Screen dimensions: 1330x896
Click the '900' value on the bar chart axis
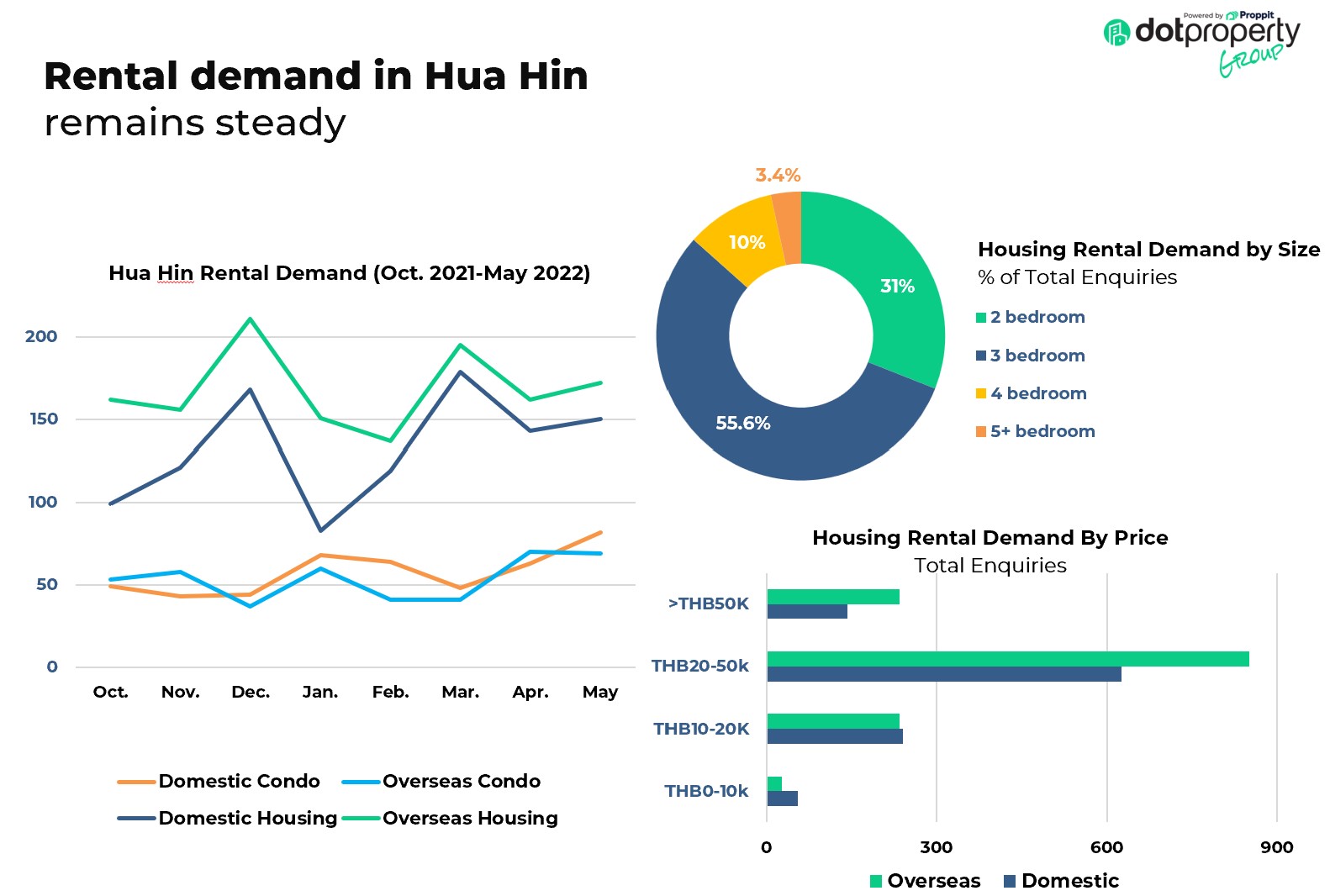tap(1276, 847)
